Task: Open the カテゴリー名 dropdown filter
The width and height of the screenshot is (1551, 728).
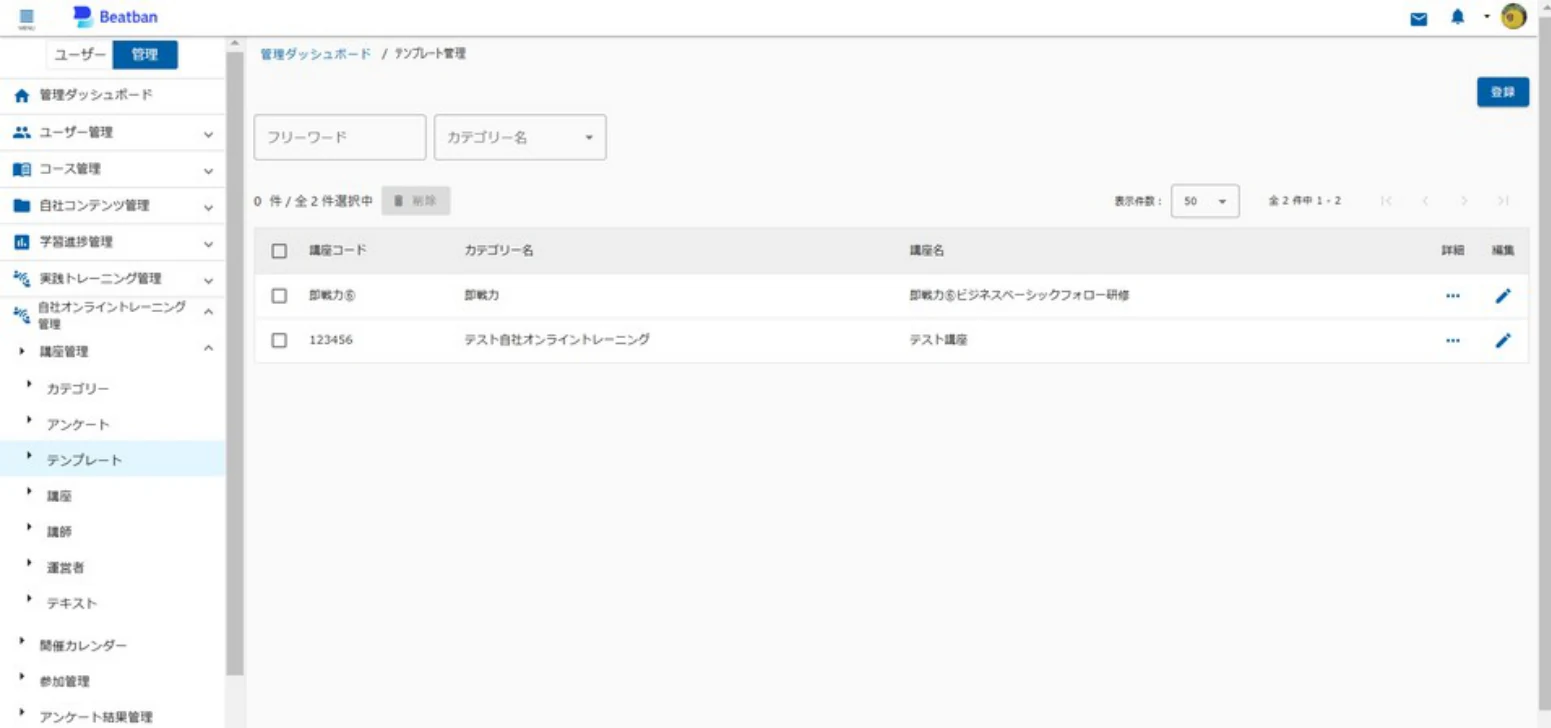Action: (x=520, y=137)
